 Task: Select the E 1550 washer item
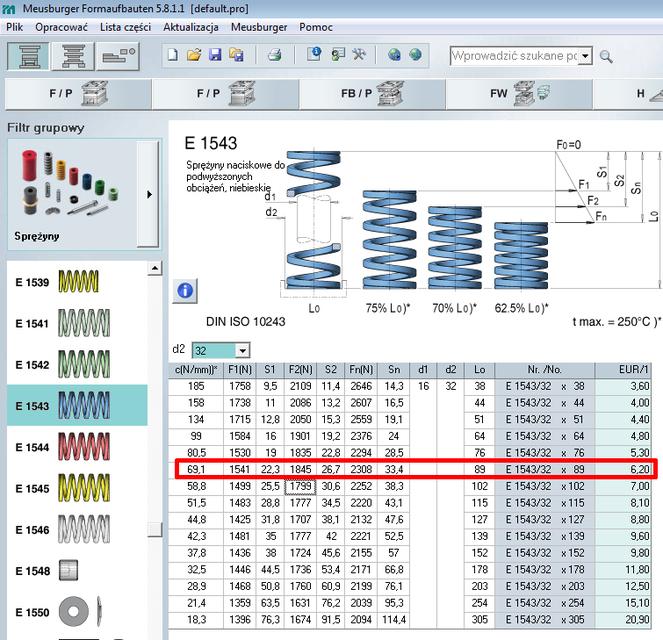click(x=77, y=612)
